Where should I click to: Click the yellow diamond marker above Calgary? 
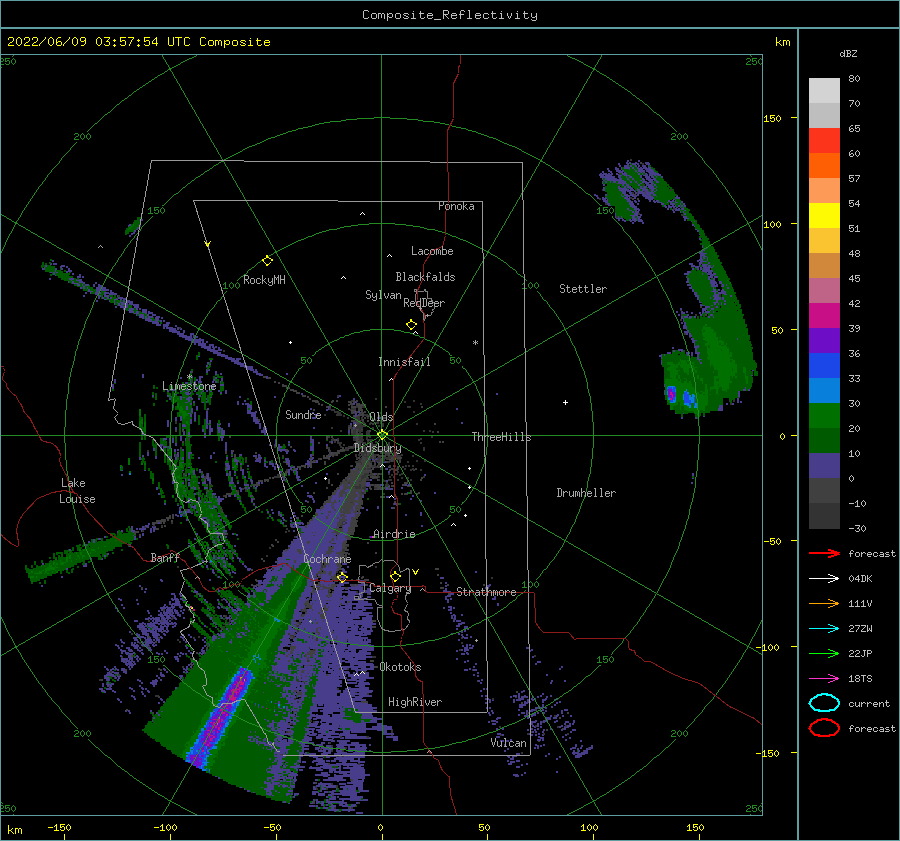(x=395, y=576)
